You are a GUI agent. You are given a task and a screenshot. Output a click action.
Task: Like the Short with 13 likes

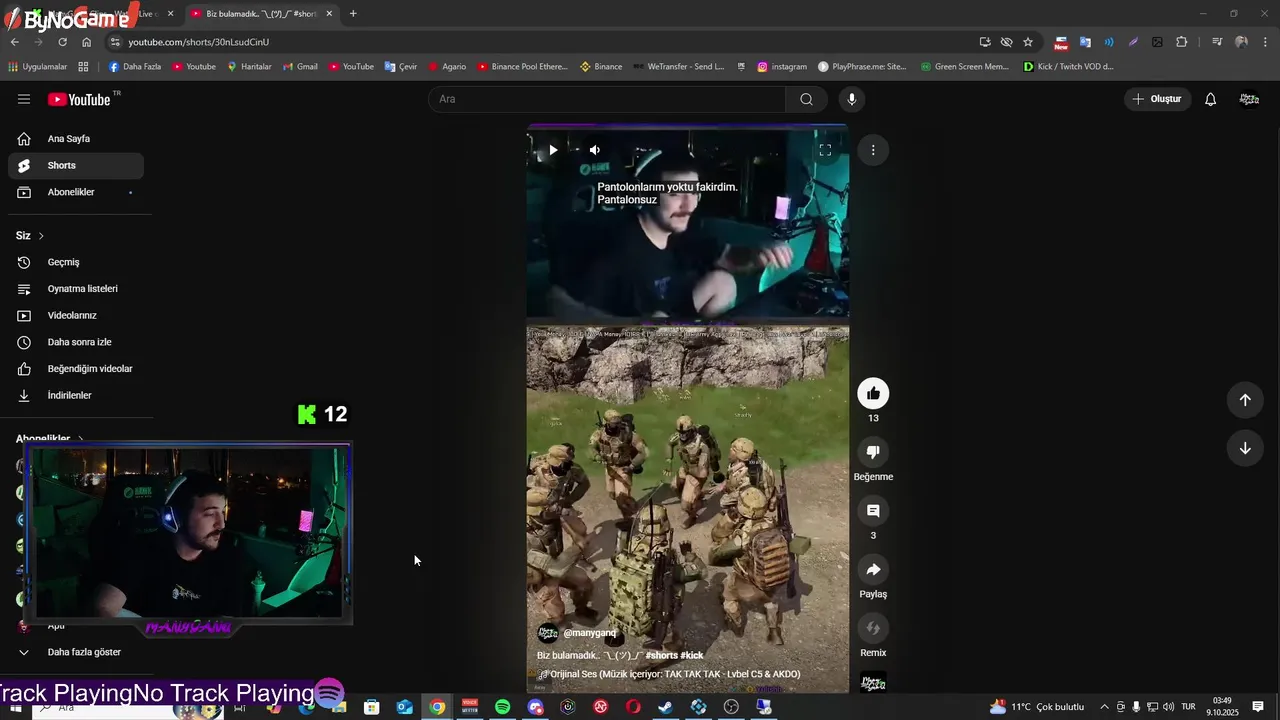point(873,393)
